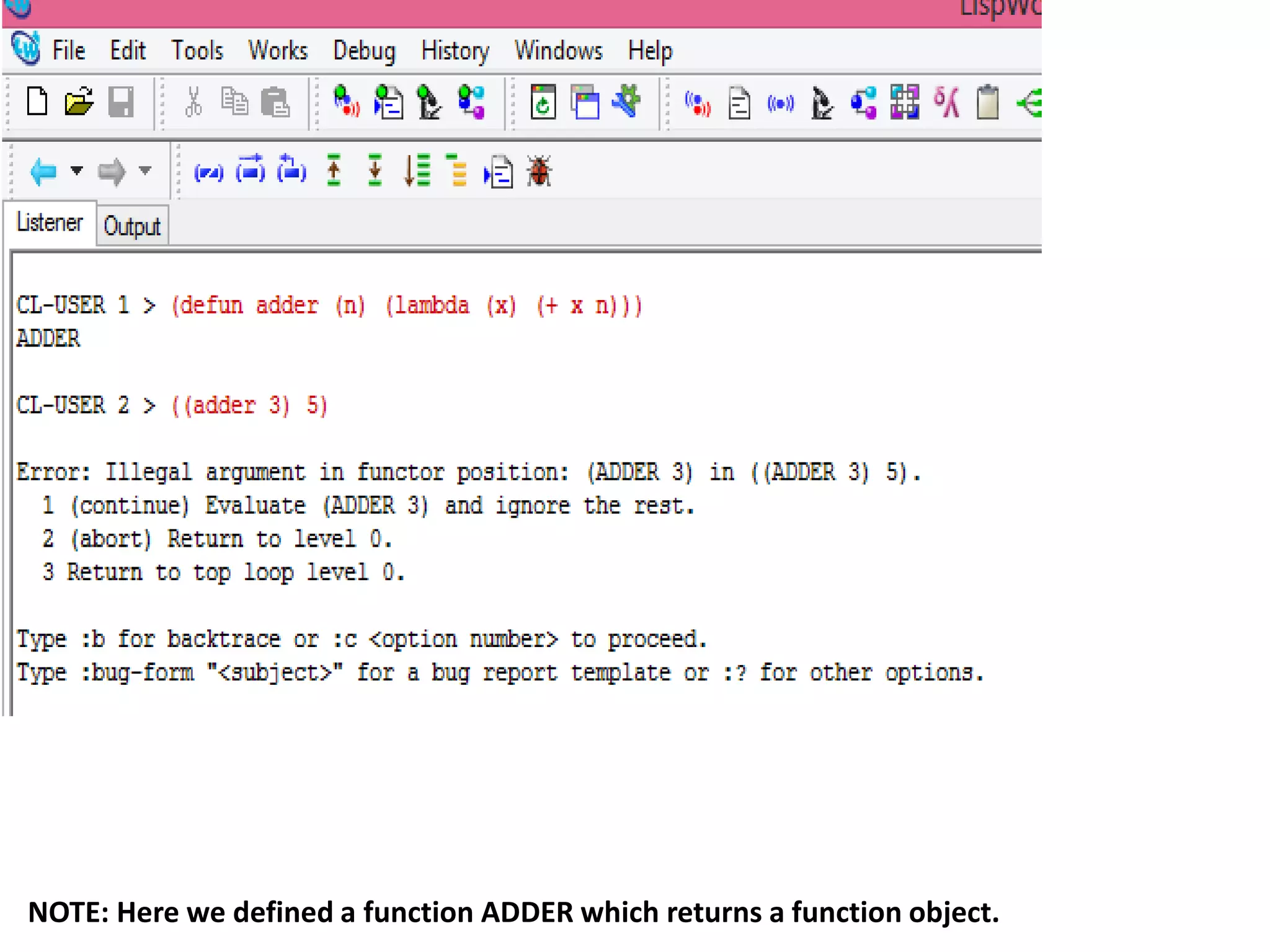Click the colored spheres icon in right group

(864, 103)
